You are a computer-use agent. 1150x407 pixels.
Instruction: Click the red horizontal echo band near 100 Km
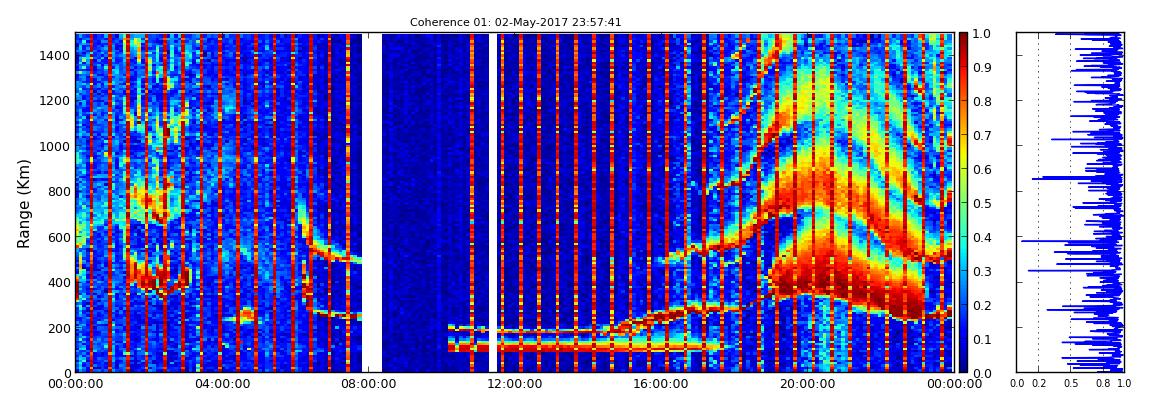tap(587, 346)
